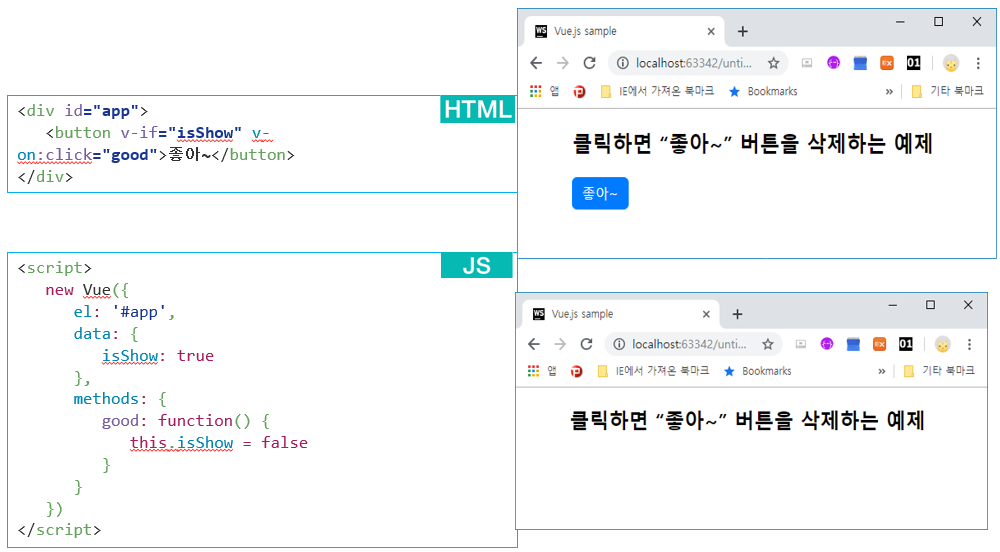Click the page heading text in top browser
This screenshot has width=1000, height=552.
pyautogui.click(x=753, y=143)
